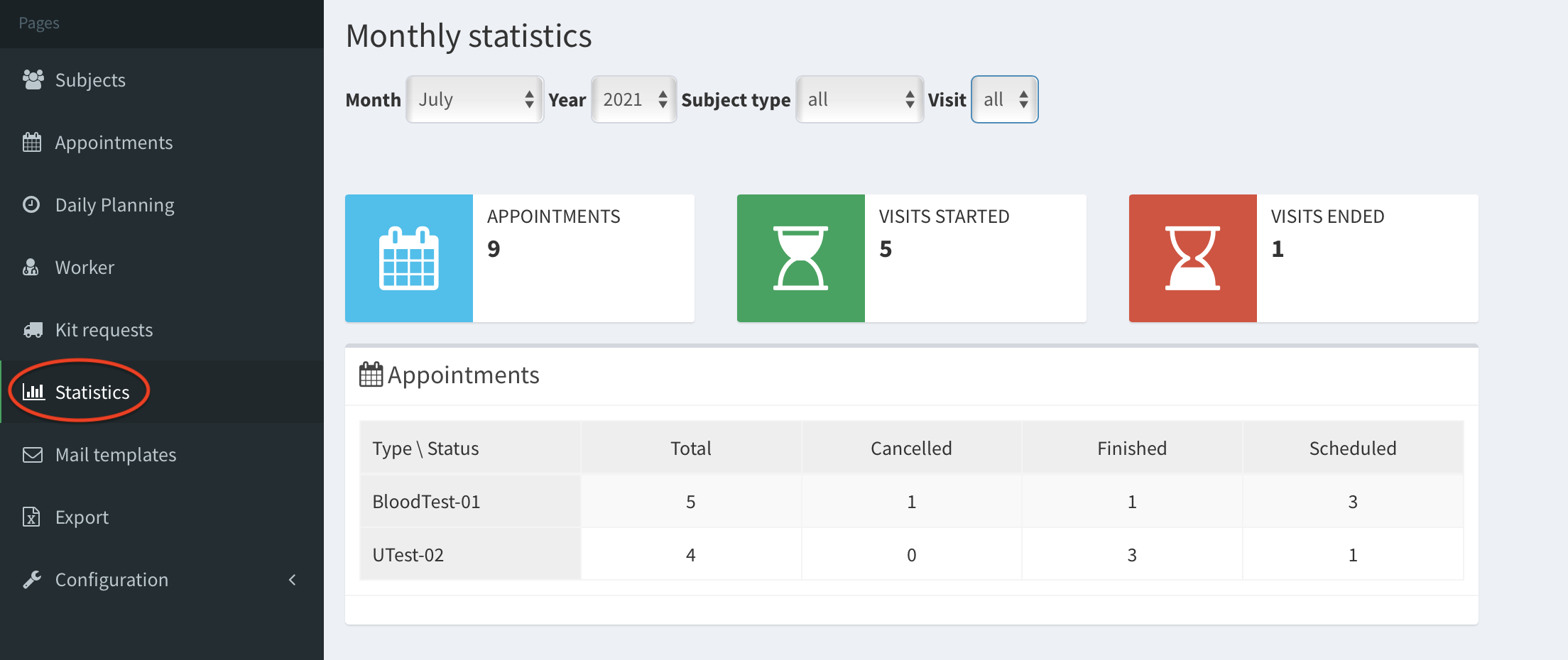
Task: Click the Statistics bar chart icon
Action: pyautogui.click(x=33, y=392)
